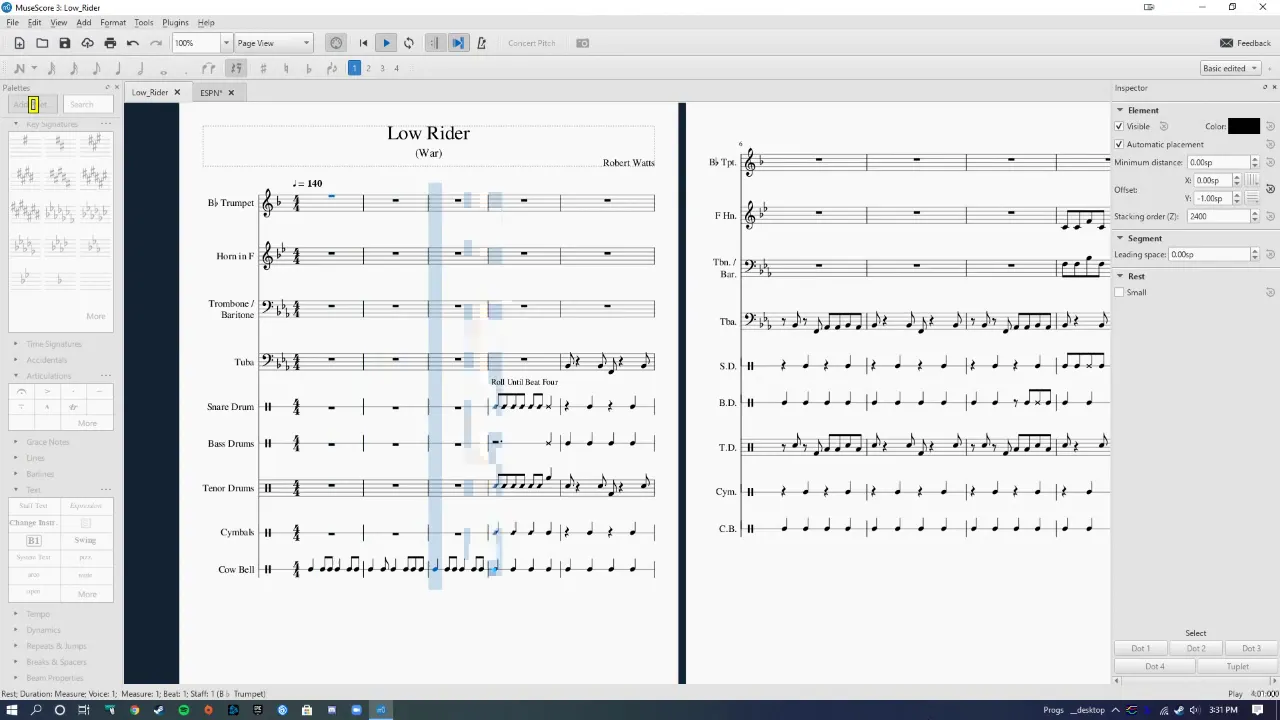The image size is (1280, 720).
Task: Click the Tuplet select button
Action: click(x=1238, y=666)
